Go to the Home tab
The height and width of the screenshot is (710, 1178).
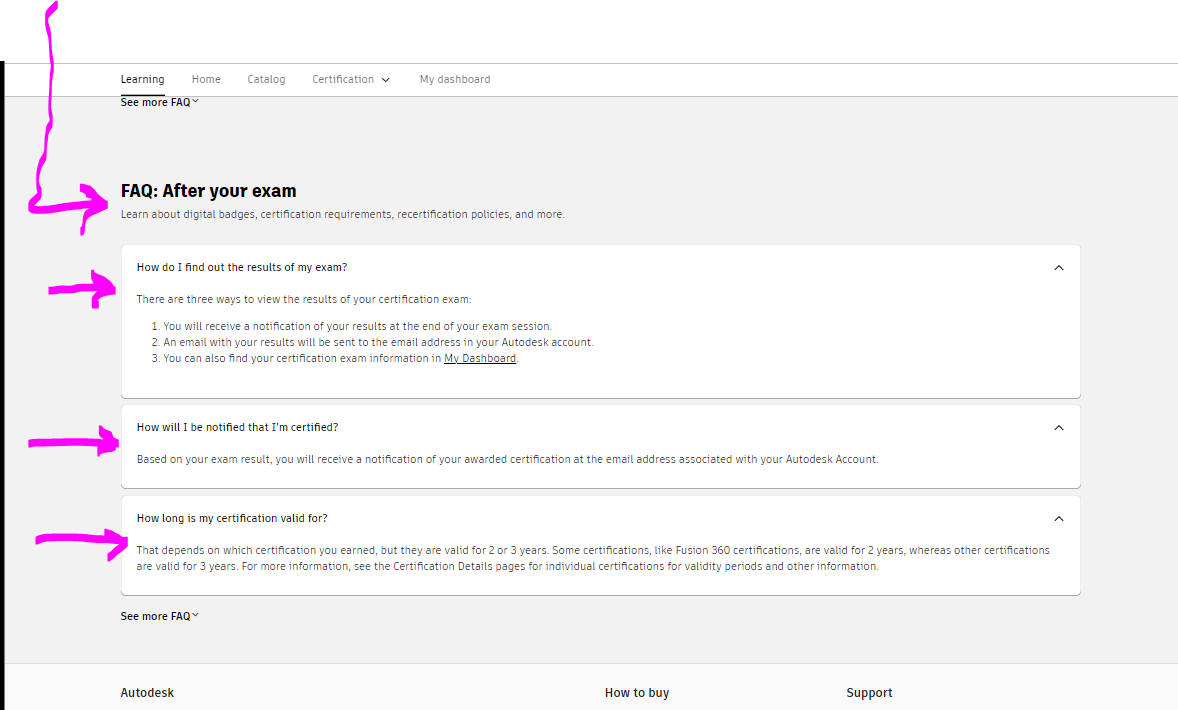[x=206, y=80]
